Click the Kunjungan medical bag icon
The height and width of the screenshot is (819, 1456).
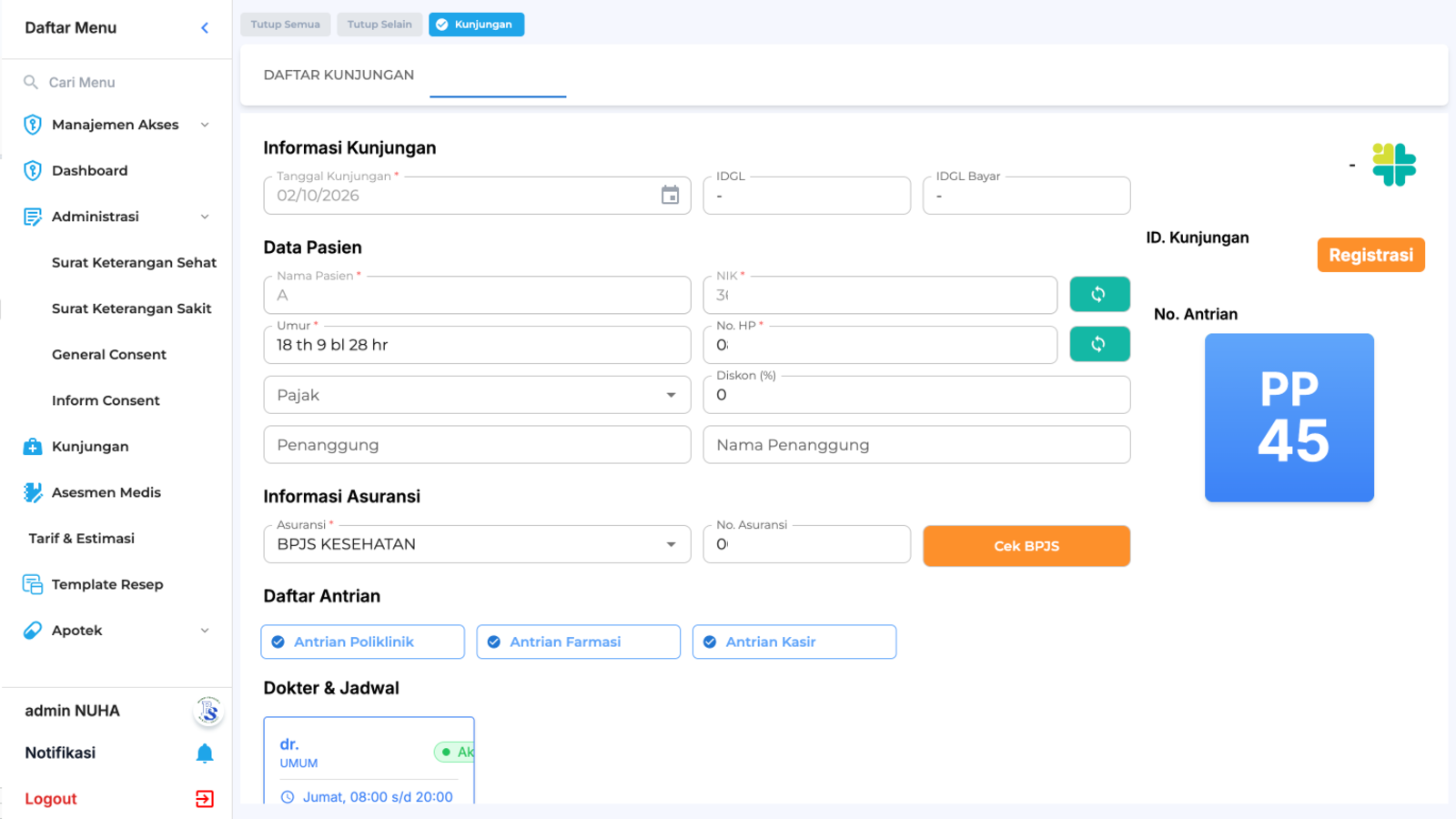[33, 446]
